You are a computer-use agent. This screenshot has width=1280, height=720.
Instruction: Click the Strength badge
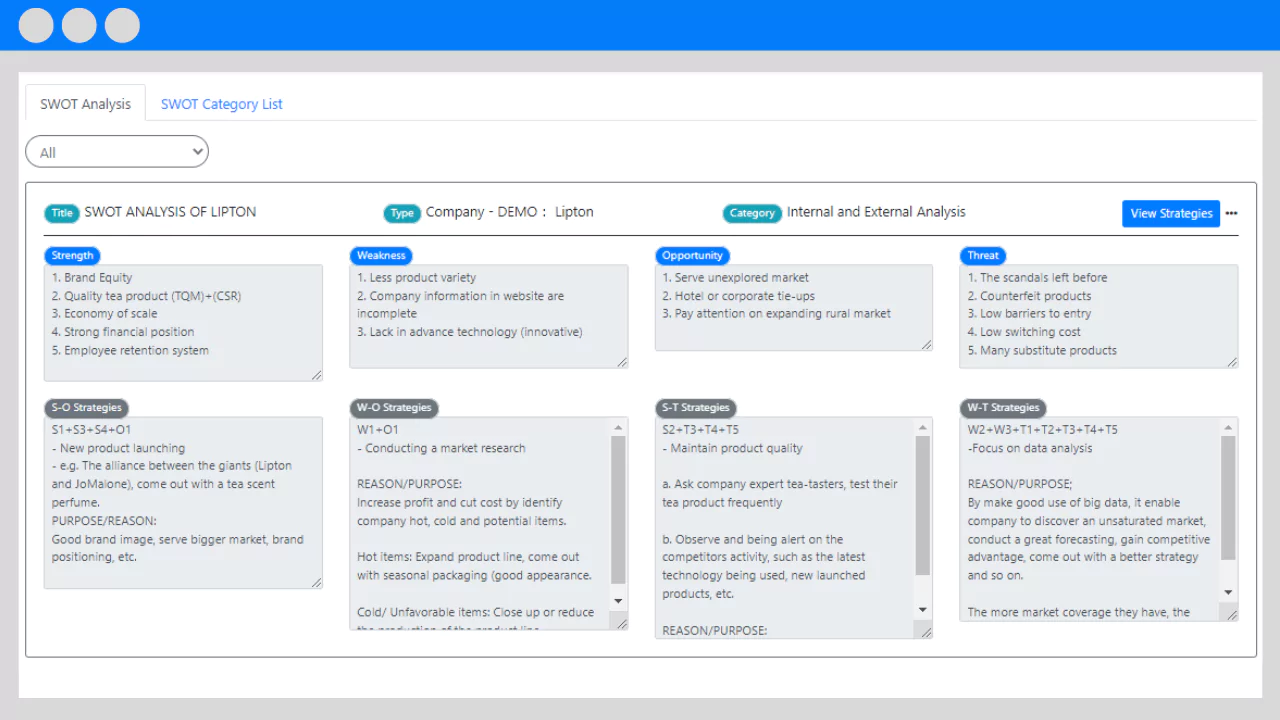(72, 256)
